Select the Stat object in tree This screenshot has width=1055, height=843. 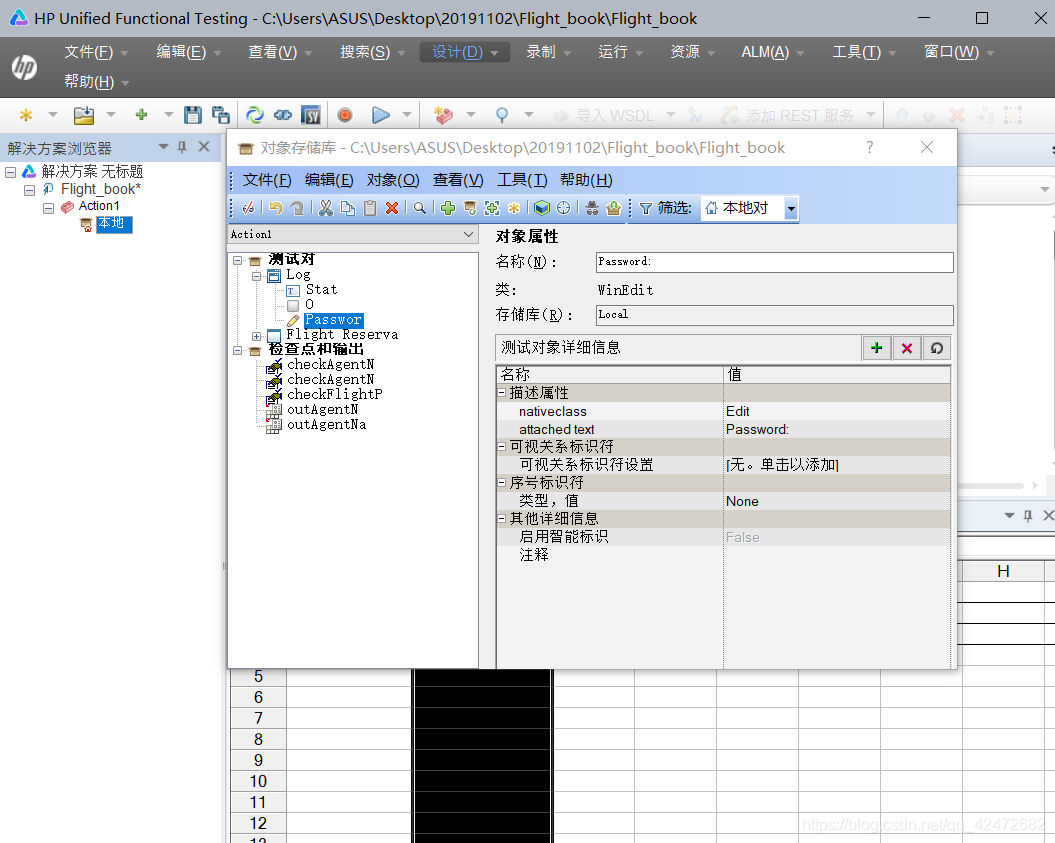(321, 290)
